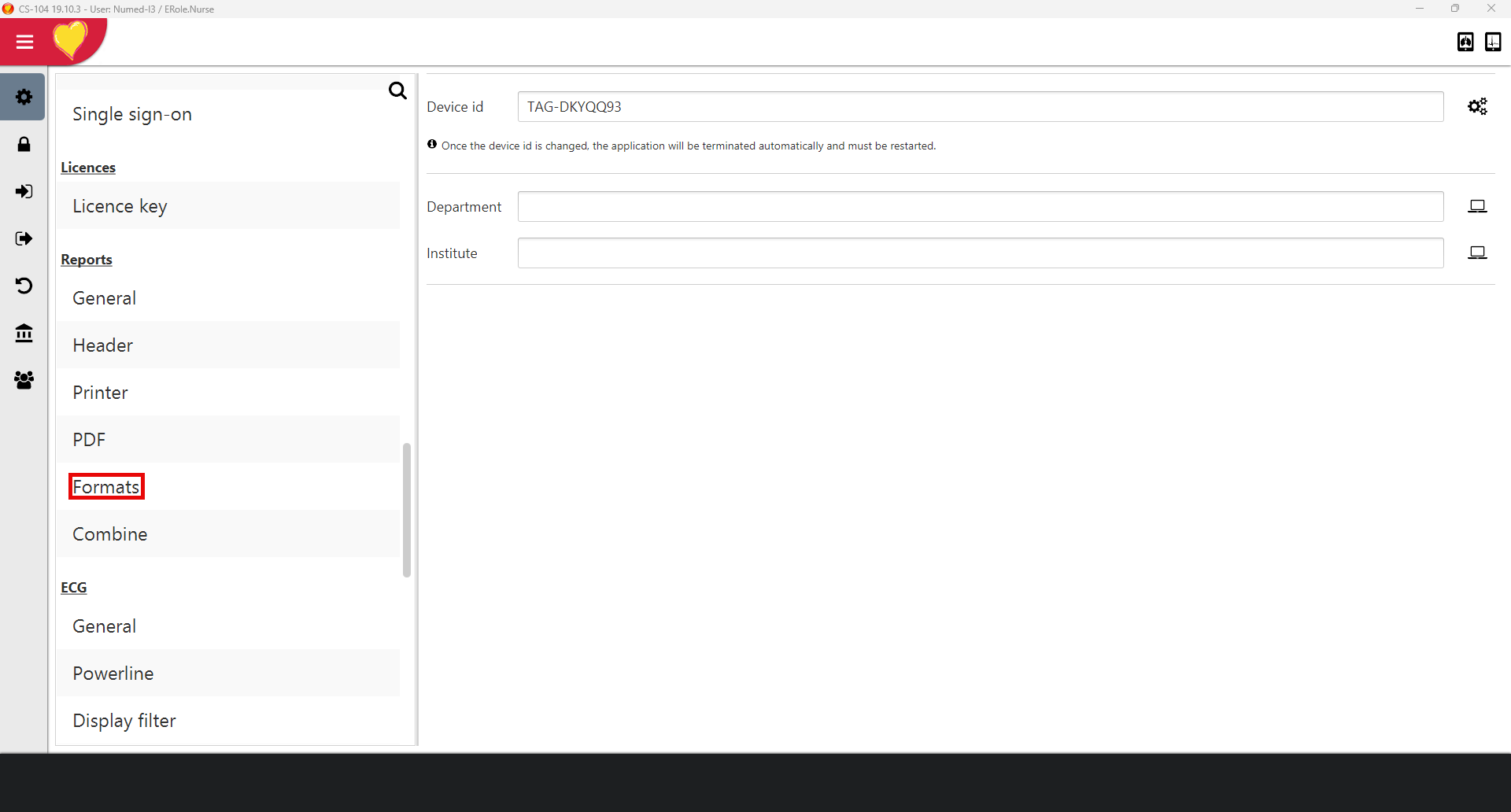Open the institution building sidebar icon
Screen dimensions: 1511x812
pyautogui.click(x=24, y=333)
